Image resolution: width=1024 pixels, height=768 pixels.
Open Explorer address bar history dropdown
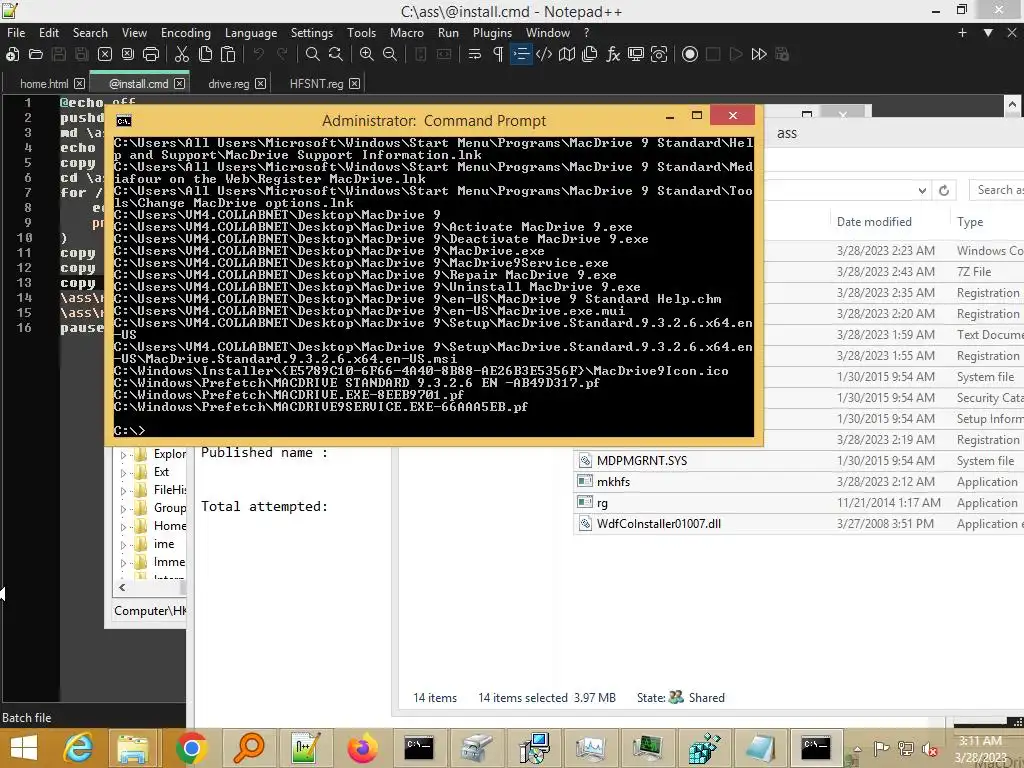coord(922,191)
